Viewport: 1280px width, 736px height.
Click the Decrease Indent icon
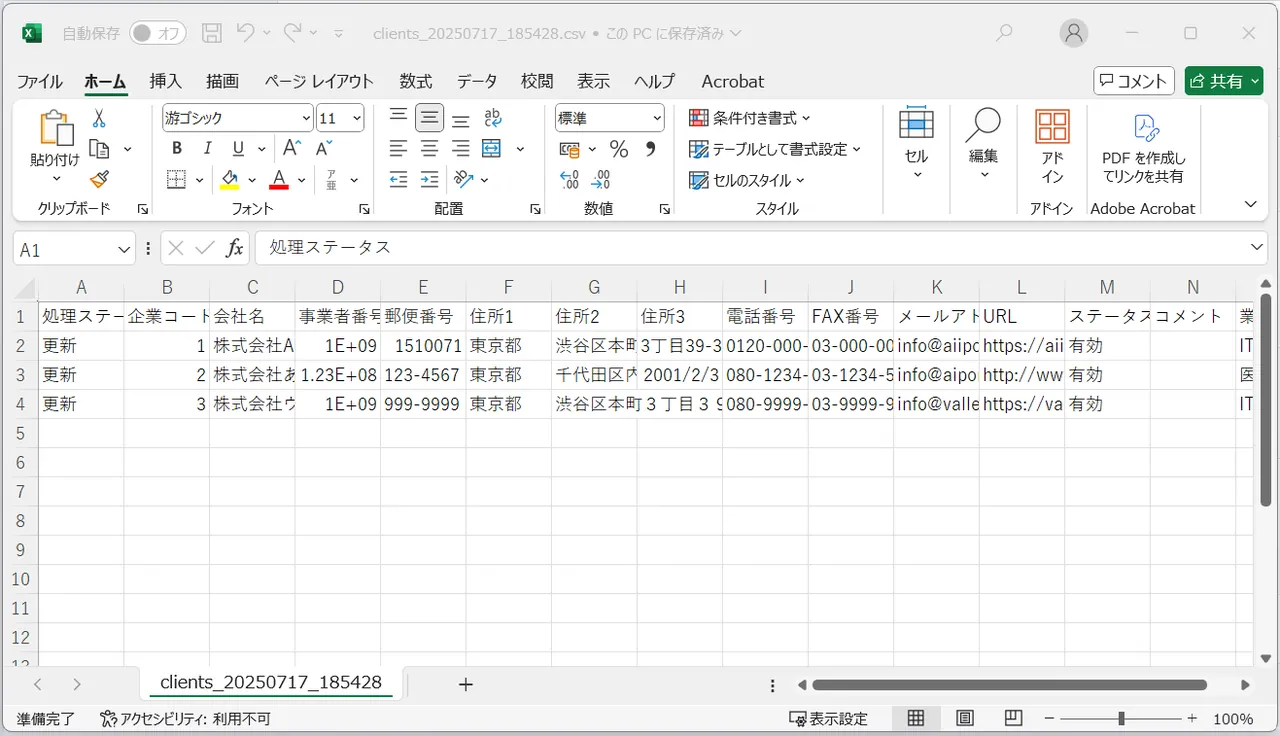(398, 180)
